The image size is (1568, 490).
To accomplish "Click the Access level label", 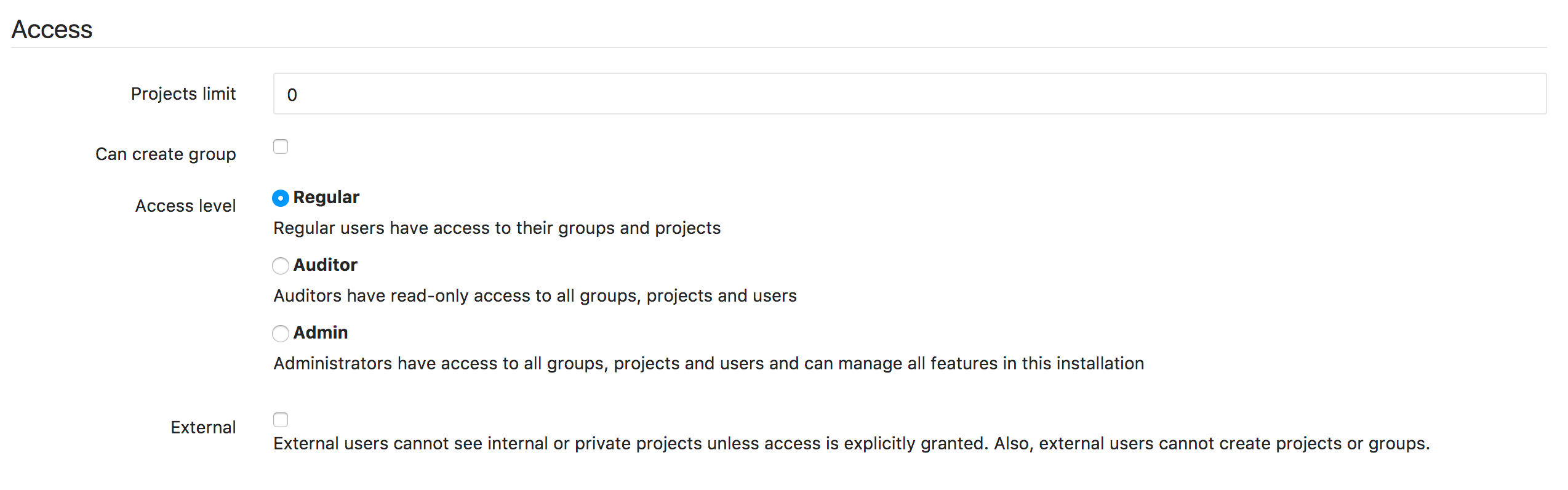I will coord(185,206).
